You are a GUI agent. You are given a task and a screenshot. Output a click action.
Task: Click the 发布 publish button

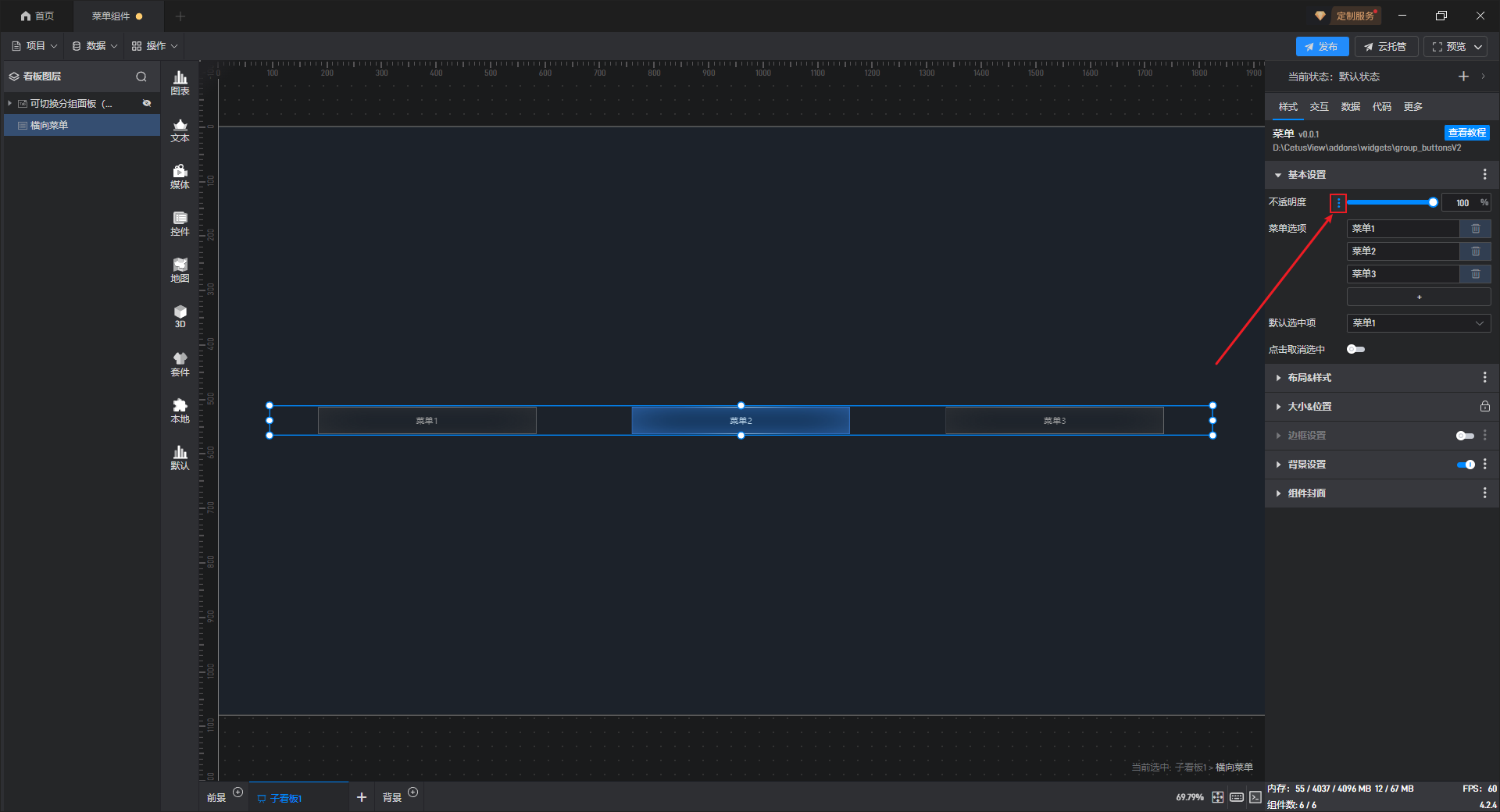(x=1322, y=47)
